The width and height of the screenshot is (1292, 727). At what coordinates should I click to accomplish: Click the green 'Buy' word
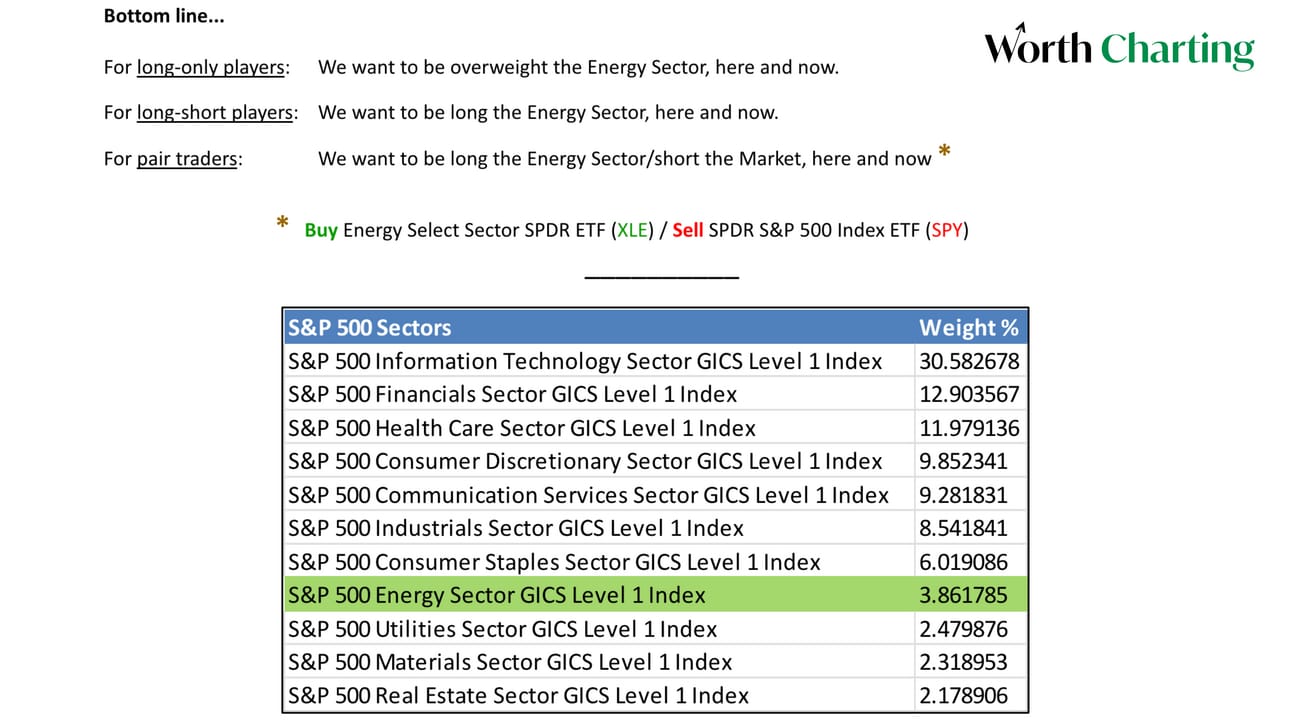click(x=321, y=230)
